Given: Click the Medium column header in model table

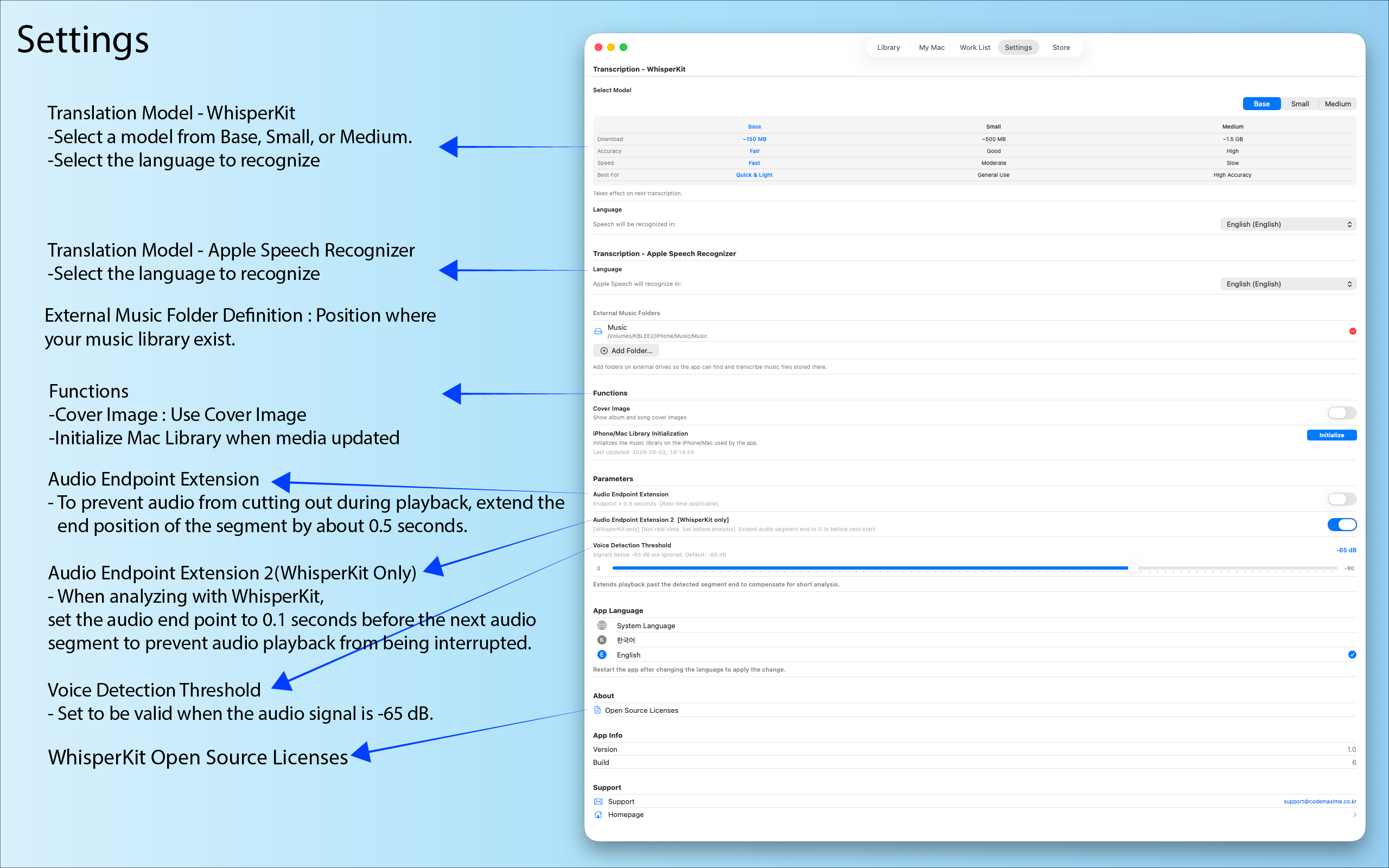Looking at the screenshot, I should tap(1232, 127).
